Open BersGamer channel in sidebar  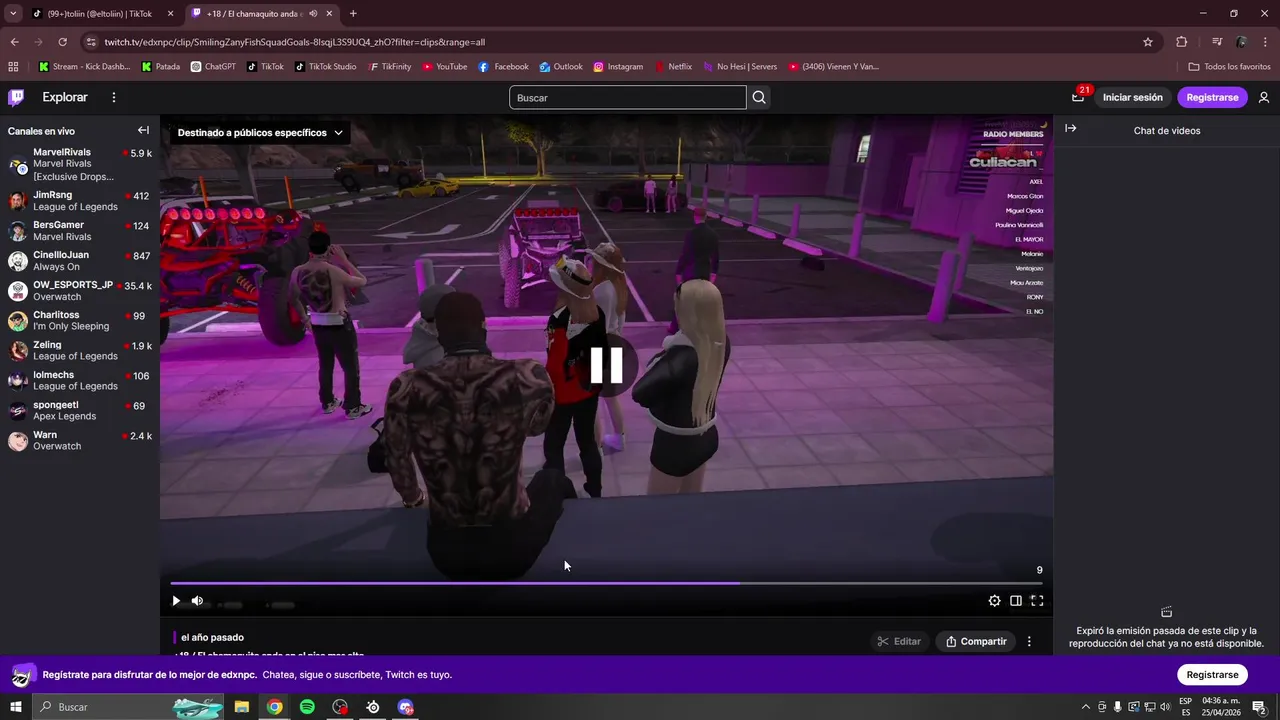click(80, 231)
